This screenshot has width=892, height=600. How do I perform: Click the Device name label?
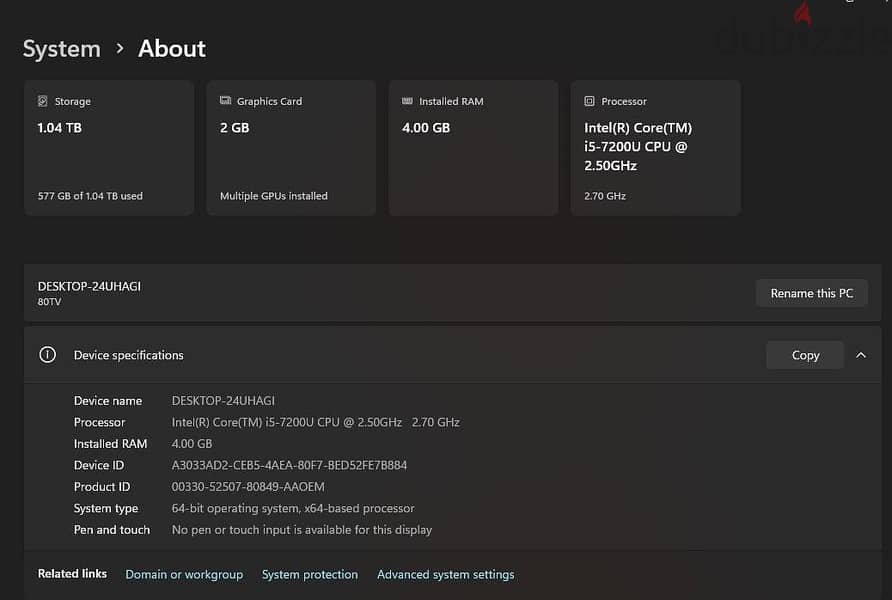pos(108,401)
